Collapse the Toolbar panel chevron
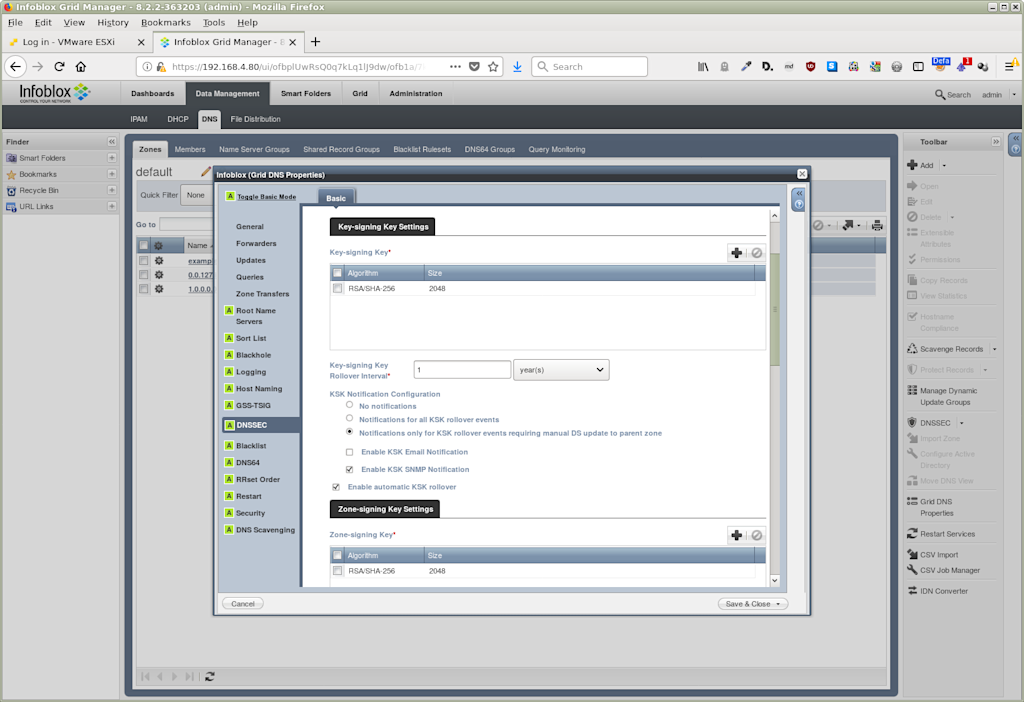1024x702 pixels. (995, 142)
